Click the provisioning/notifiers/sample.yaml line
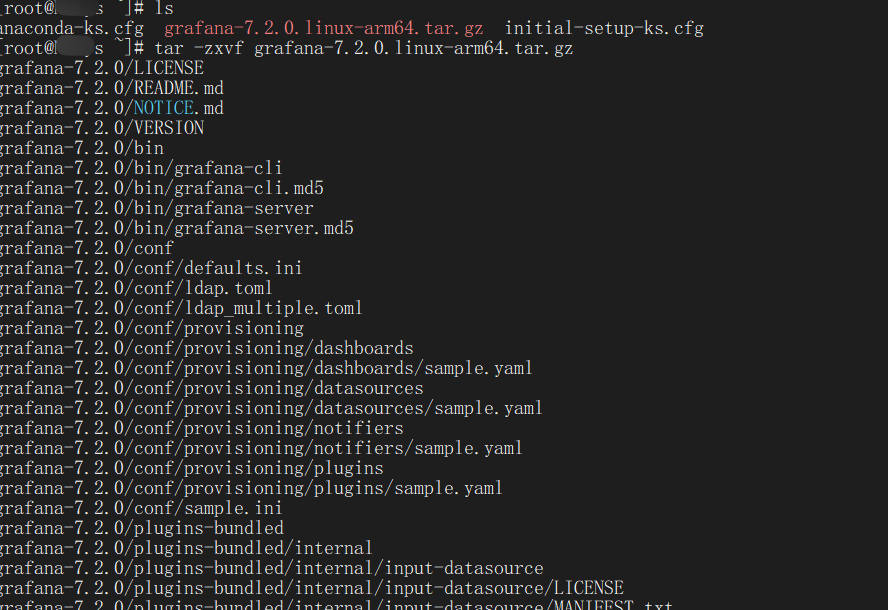The image size is (888, 610). pyautogui.click(x=260, y=448)
